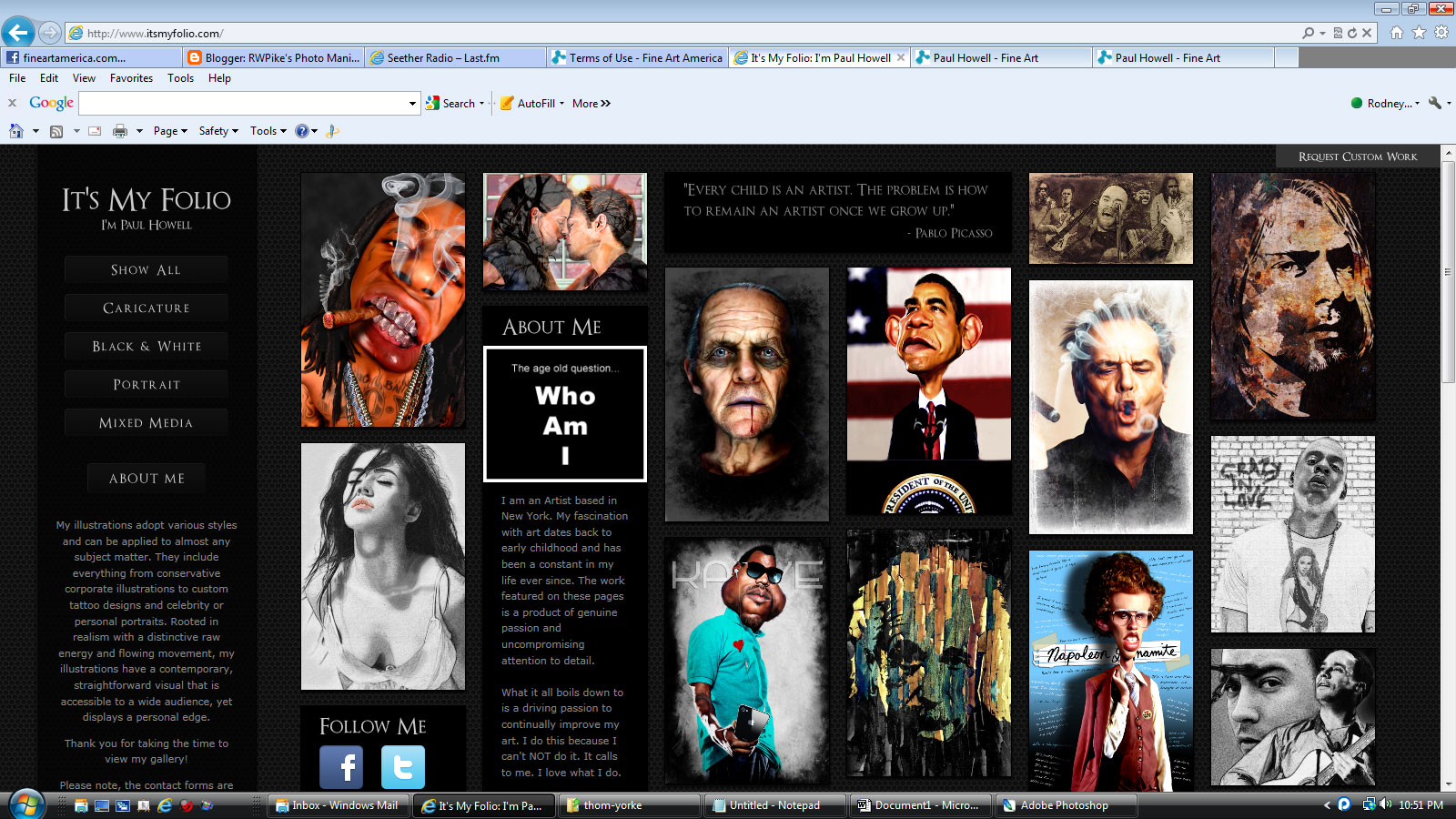Switch to Adobe Photoshop on the taskbar
Image resolution: width=1456 pixels, height=819 pixels.
pos(1067,805)
